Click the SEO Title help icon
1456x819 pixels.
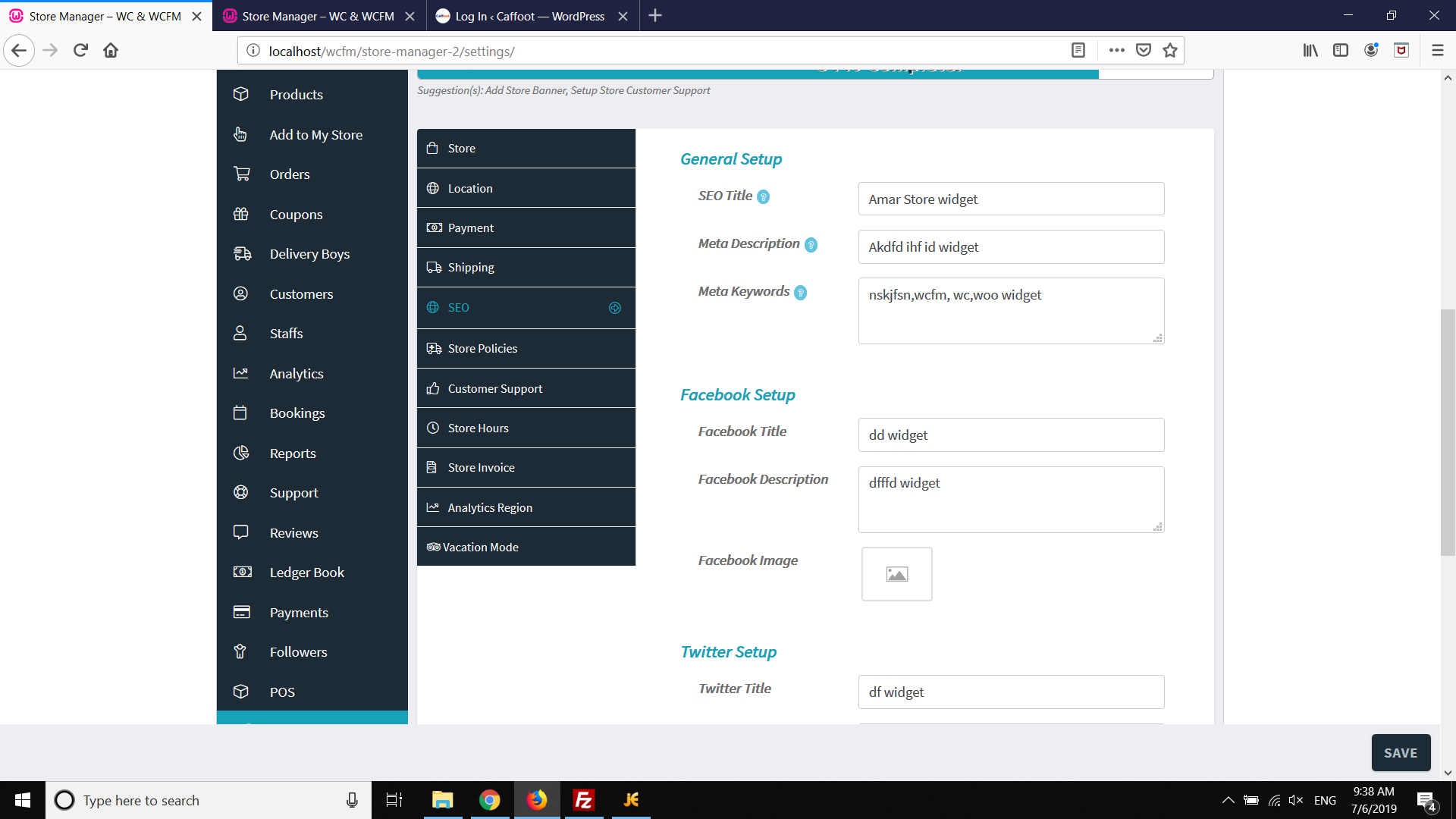click(x=764, y=197)
